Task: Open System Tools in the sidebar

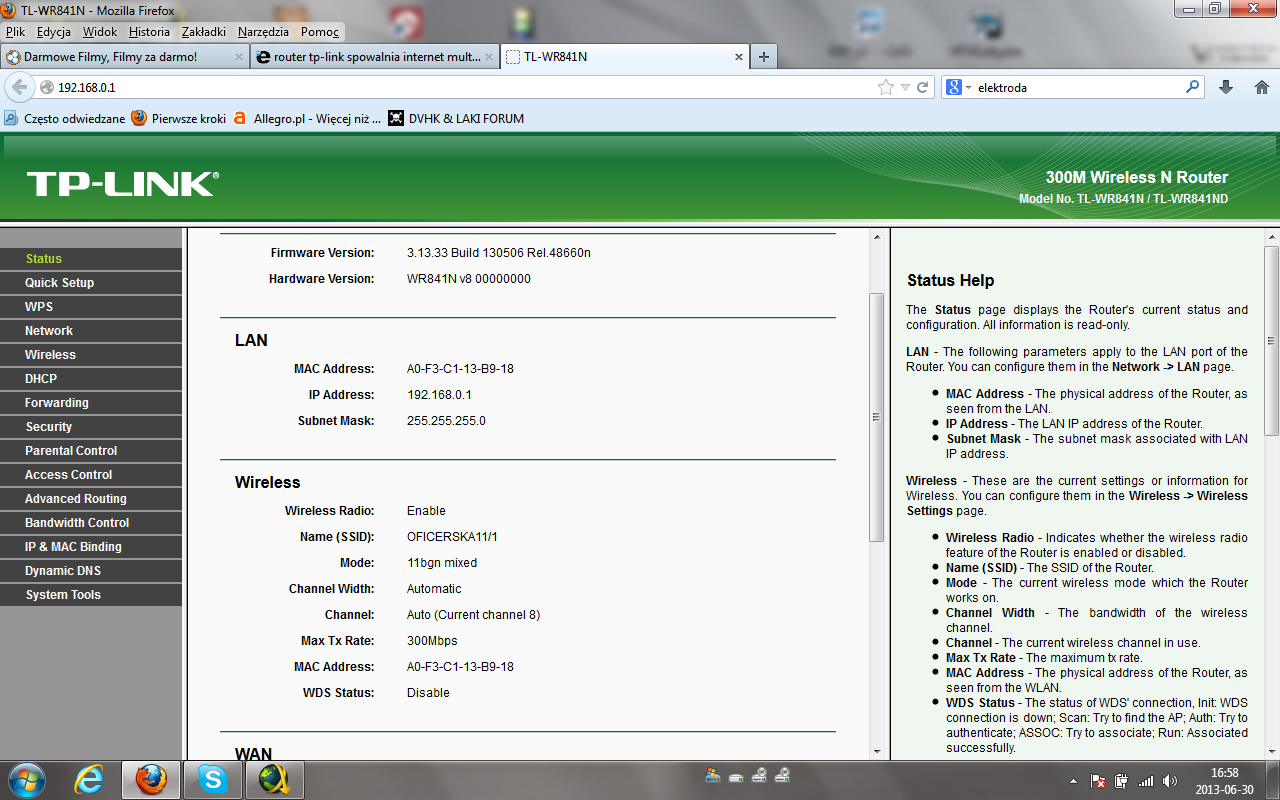Action: [91, 595]
